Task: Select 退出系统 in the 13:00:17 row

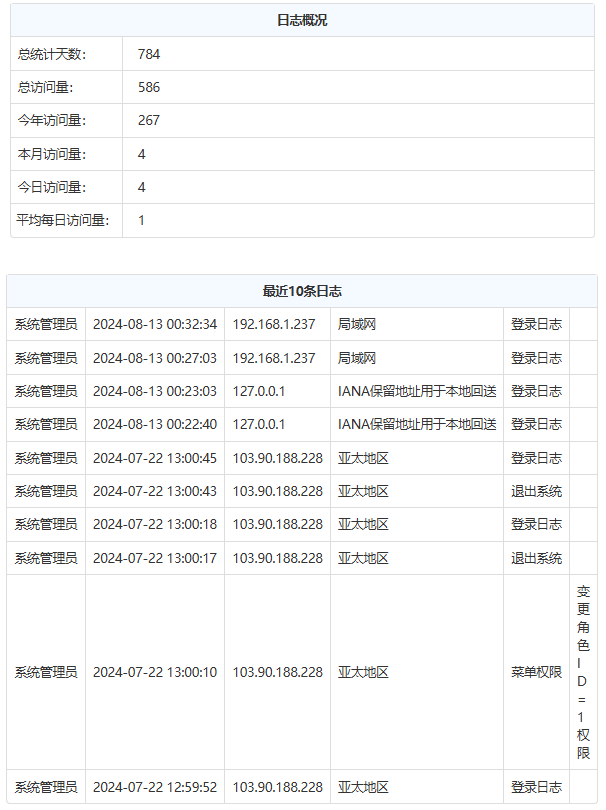Action: point(536,558)
